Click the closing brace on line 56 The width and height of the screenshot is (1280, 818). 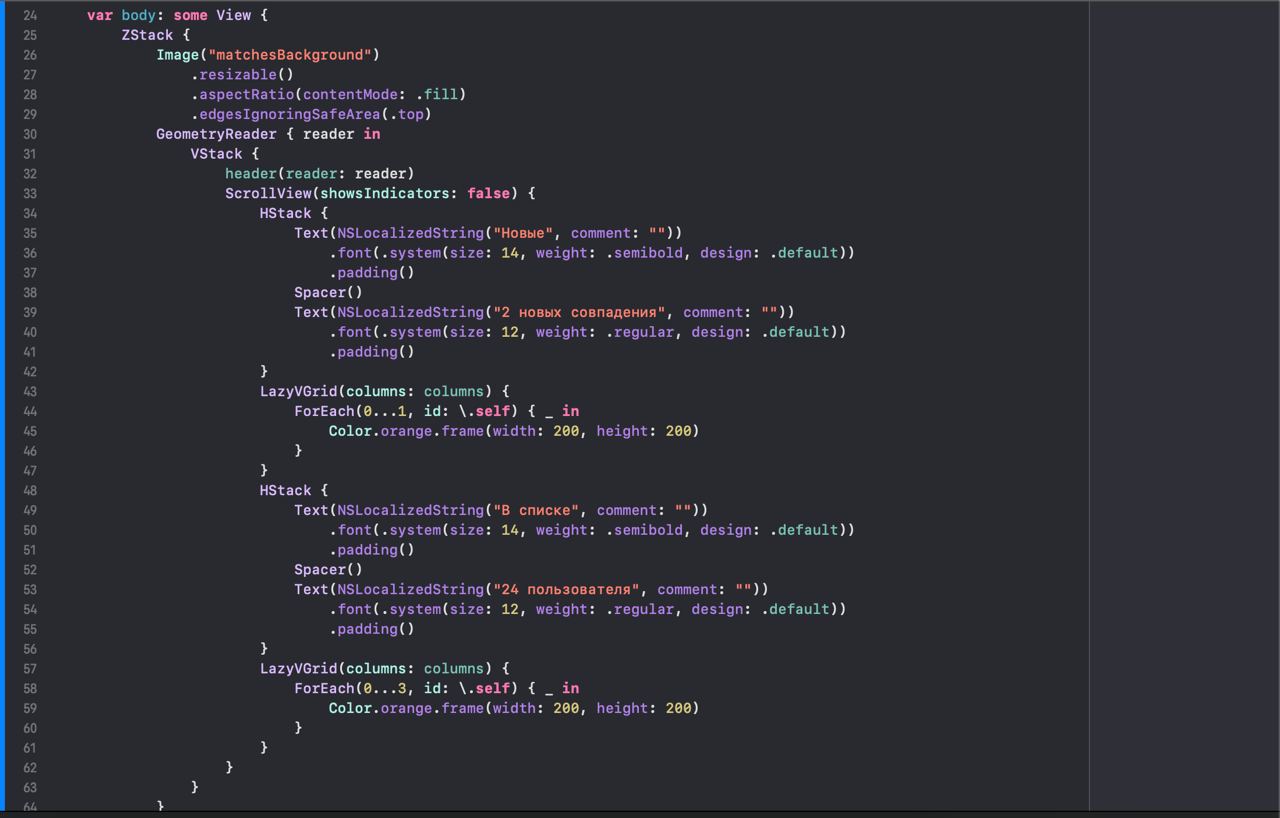click(264, 648)
